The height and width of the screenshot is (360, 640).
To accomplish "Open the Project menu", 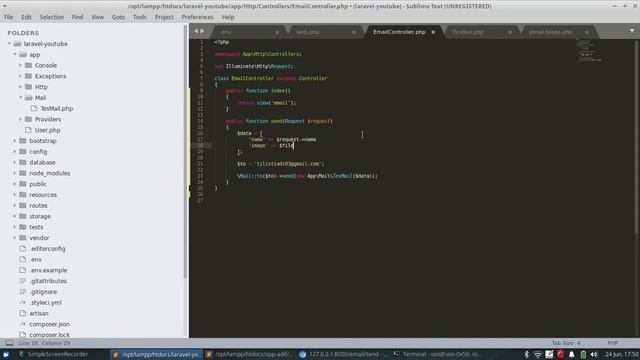I will coord(164,17).
